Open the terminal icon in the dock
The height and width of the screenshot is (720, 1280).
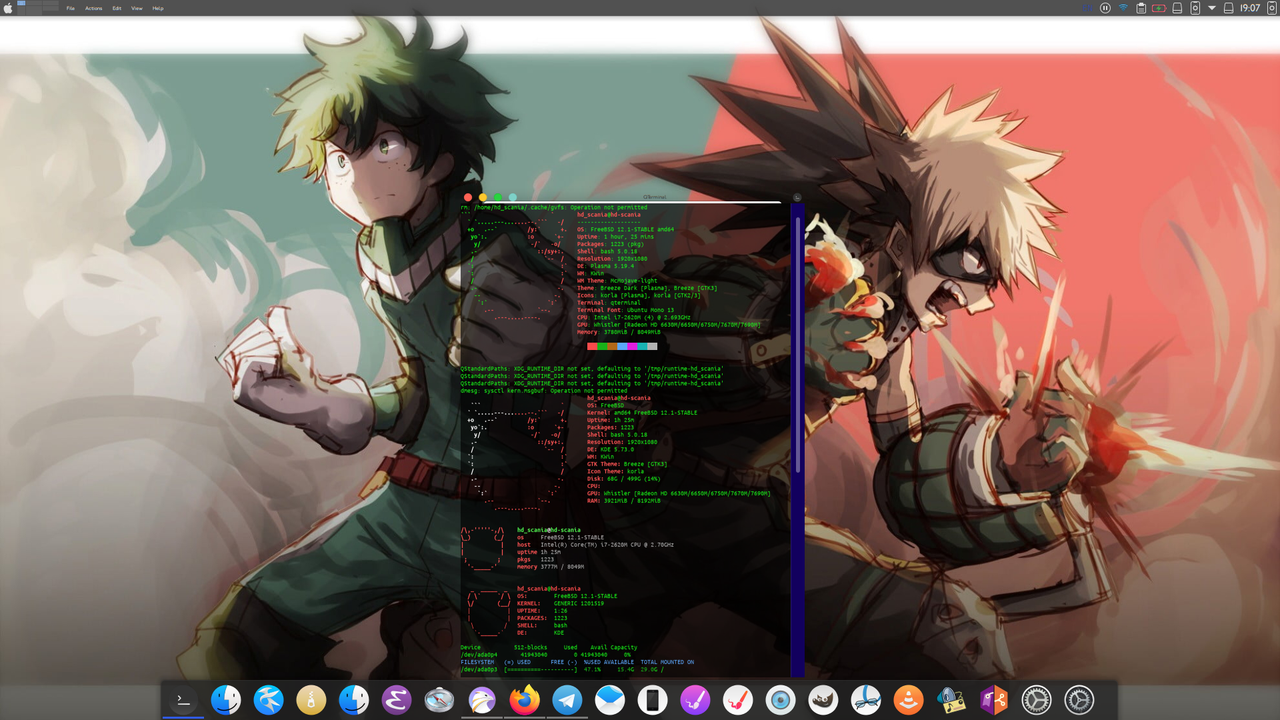coord(183,700)
